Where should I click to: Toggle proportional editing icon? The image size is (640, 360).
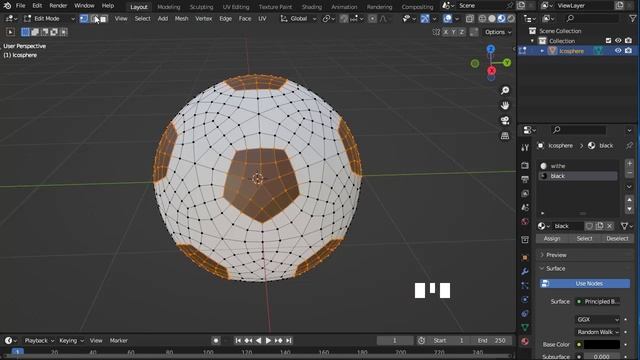point(372,19)
